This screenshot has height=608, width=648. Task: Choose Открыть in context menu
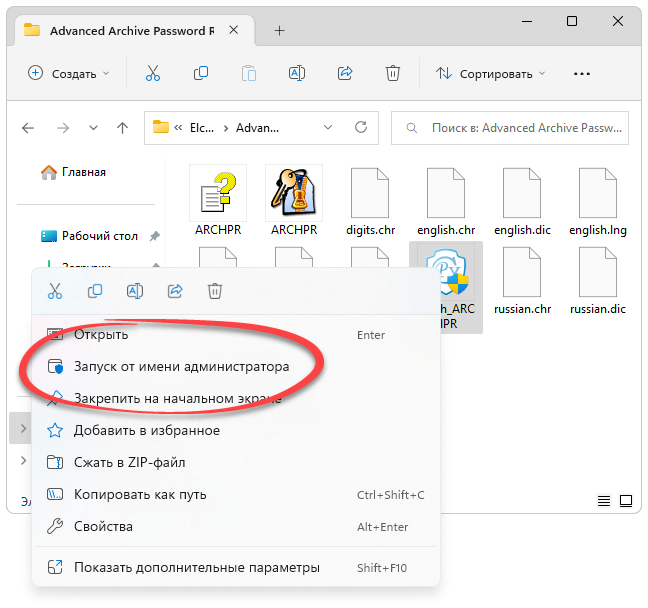click(236, 334)
